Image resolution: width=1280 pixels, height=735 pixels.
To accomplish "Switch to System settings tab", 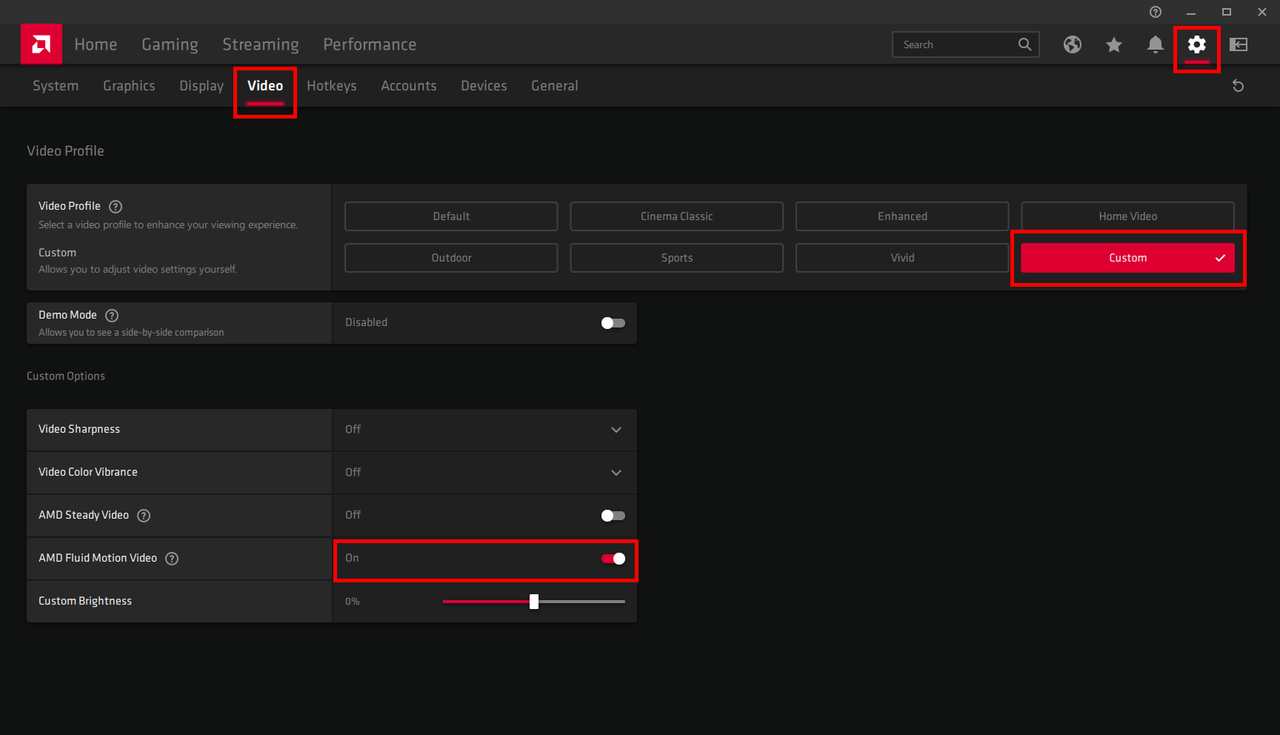I will [x=55, y=86].
